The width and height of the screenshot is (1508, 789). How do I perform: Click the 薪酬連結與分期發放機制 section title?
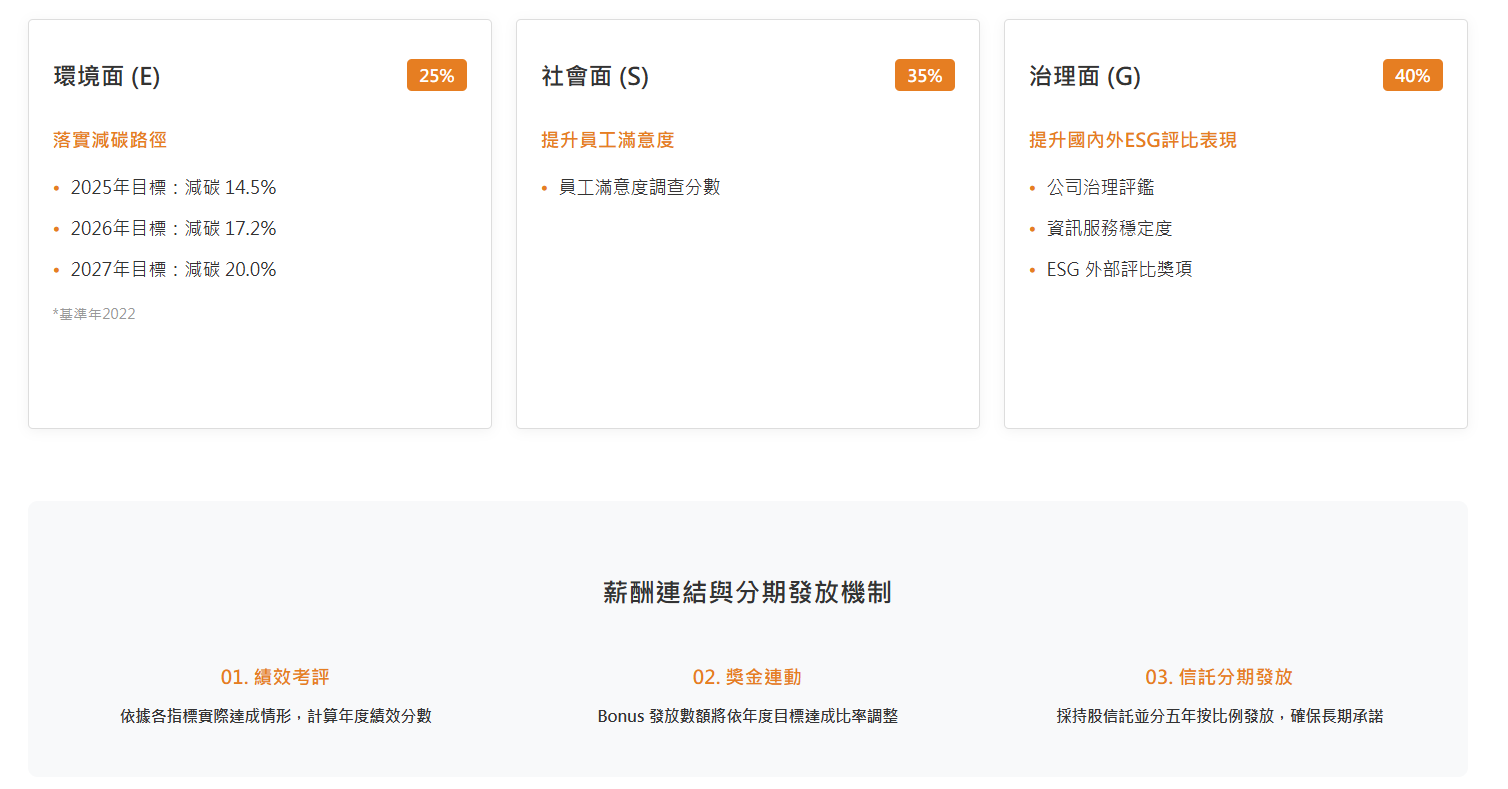(747, 592)
